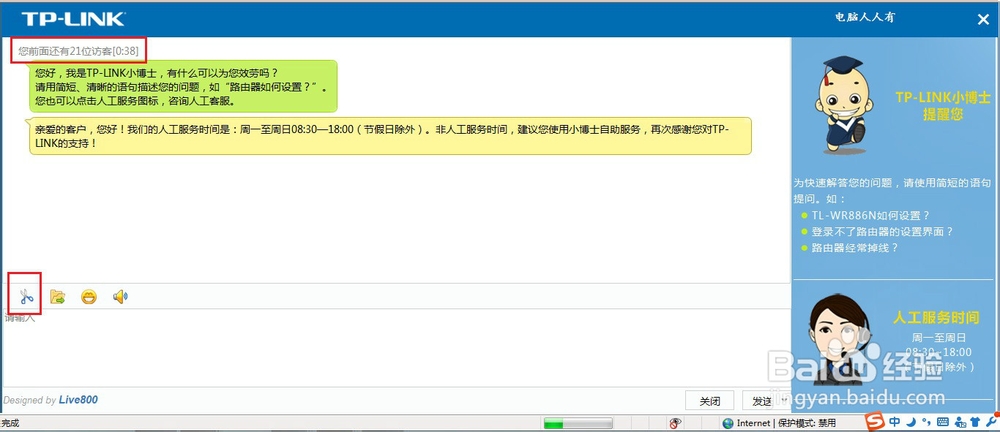Select suggestion 路由器经常掉线？
1000x432 pixels.
[x=855, y=248]
